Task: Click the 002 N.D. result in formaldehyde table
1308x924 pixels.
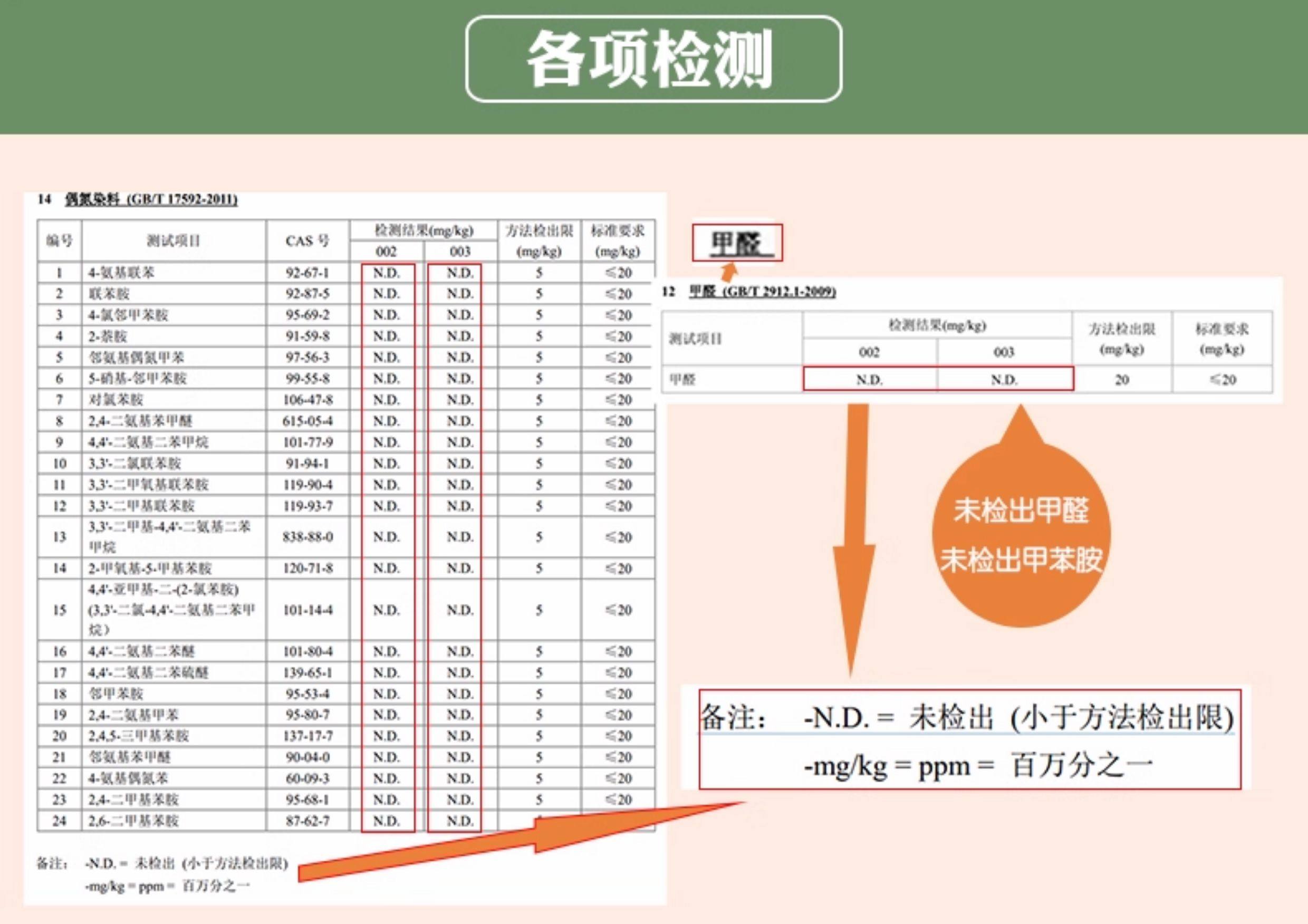Action: point(869,380)
